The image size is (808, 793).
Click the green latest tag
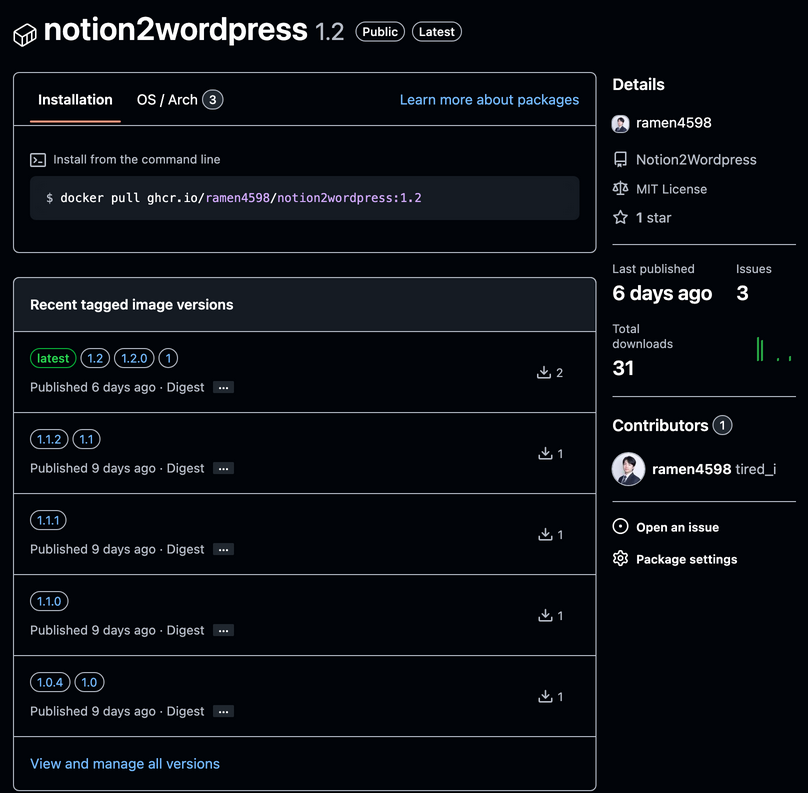(x=53, y=358)
